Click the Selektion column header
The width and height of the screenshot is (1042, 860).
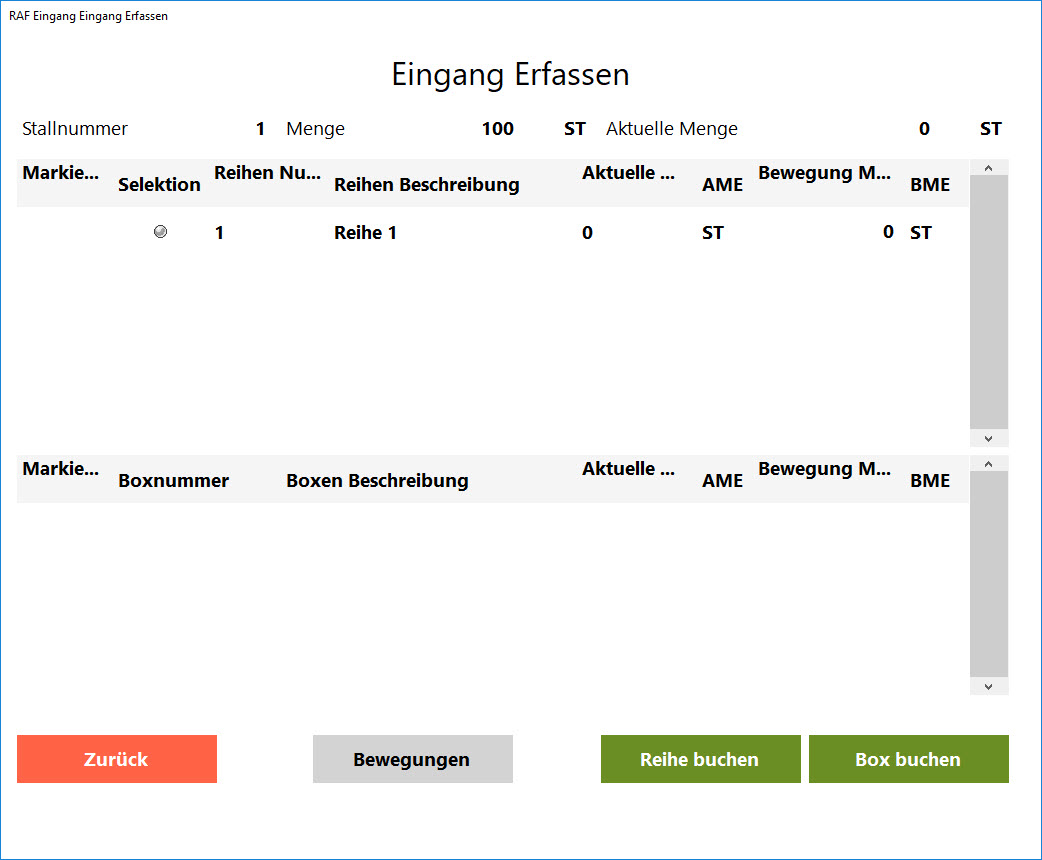tap(159, 185)
